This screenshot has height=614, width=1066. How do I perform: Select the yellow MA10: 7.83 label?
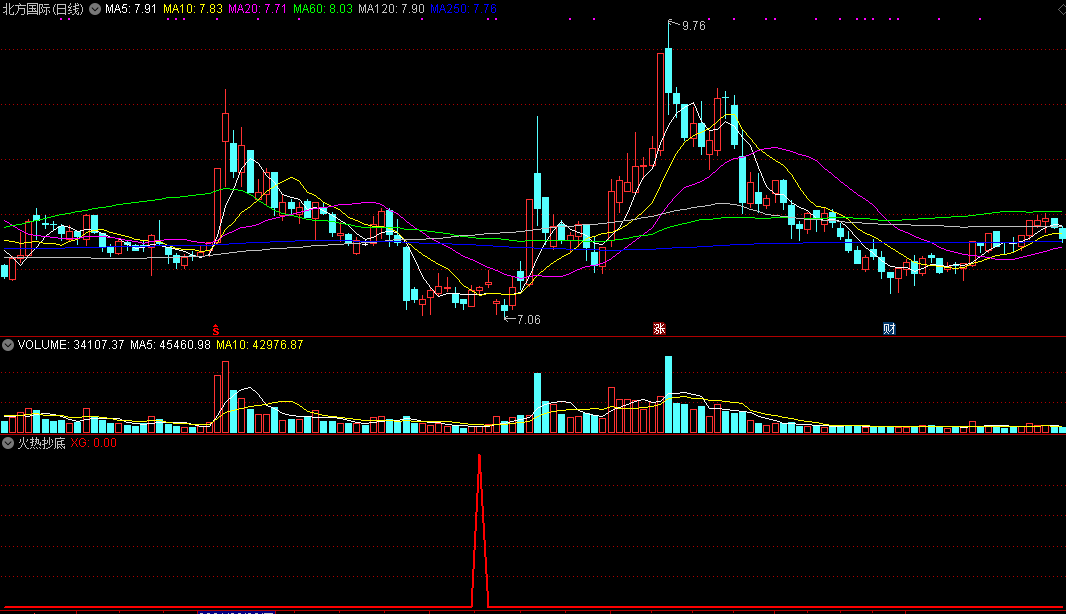pos(193,9)
